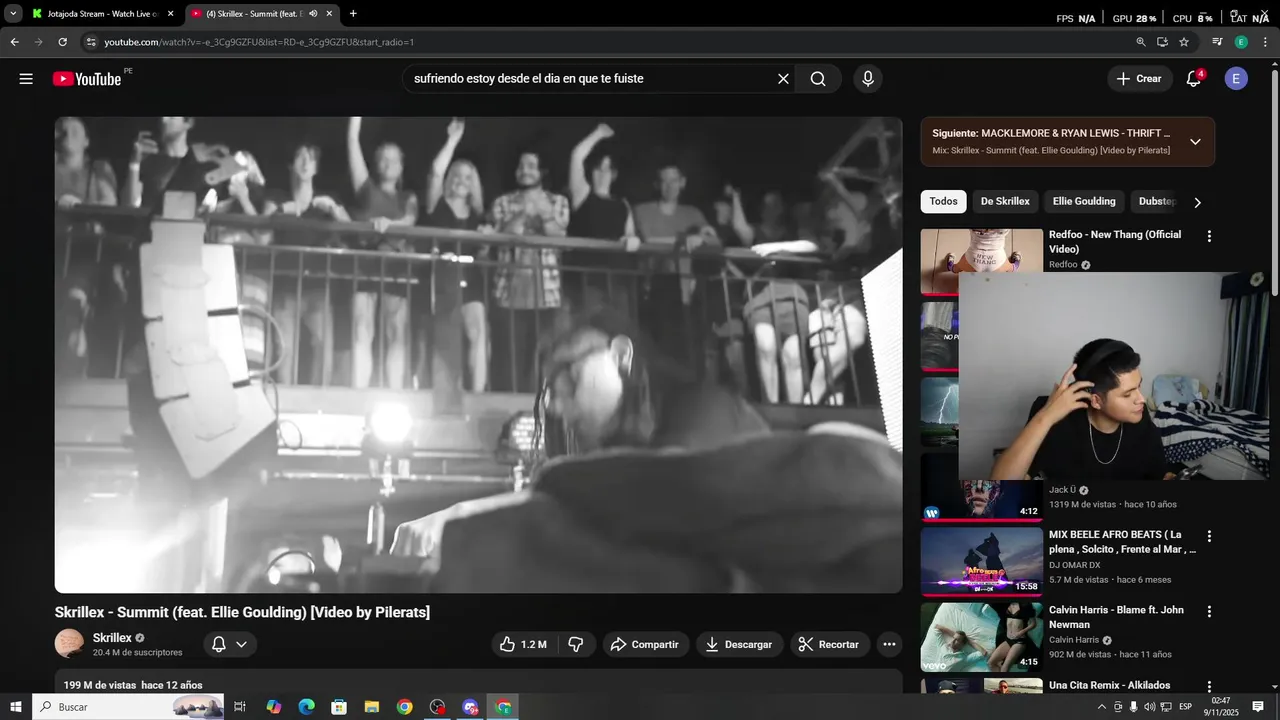The width and height of the screenshot is (1280, 720).
Task: Click Descargar download button
Action: click(x=739, y=644)
